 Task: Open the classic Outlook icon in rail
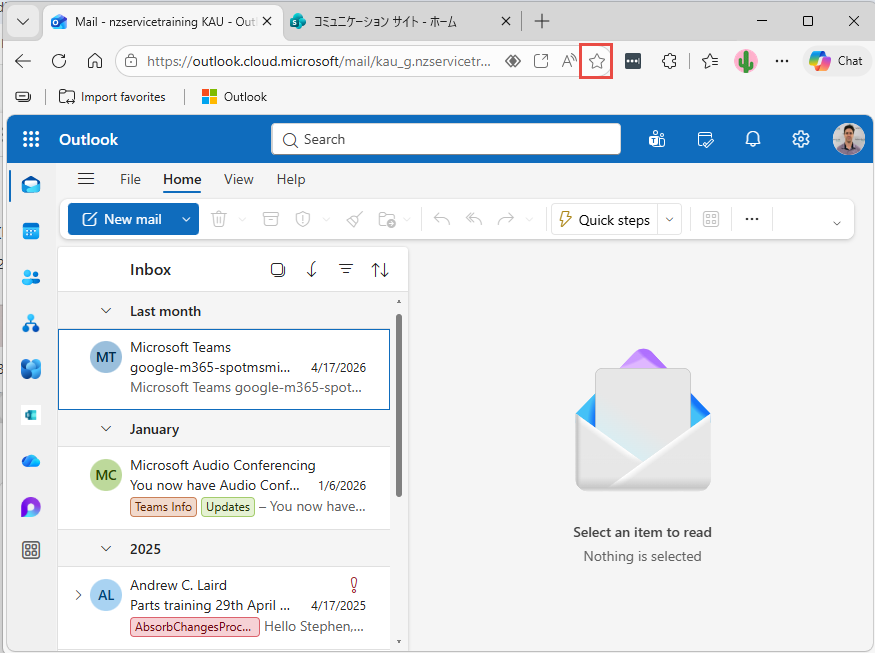coord(31,415)
